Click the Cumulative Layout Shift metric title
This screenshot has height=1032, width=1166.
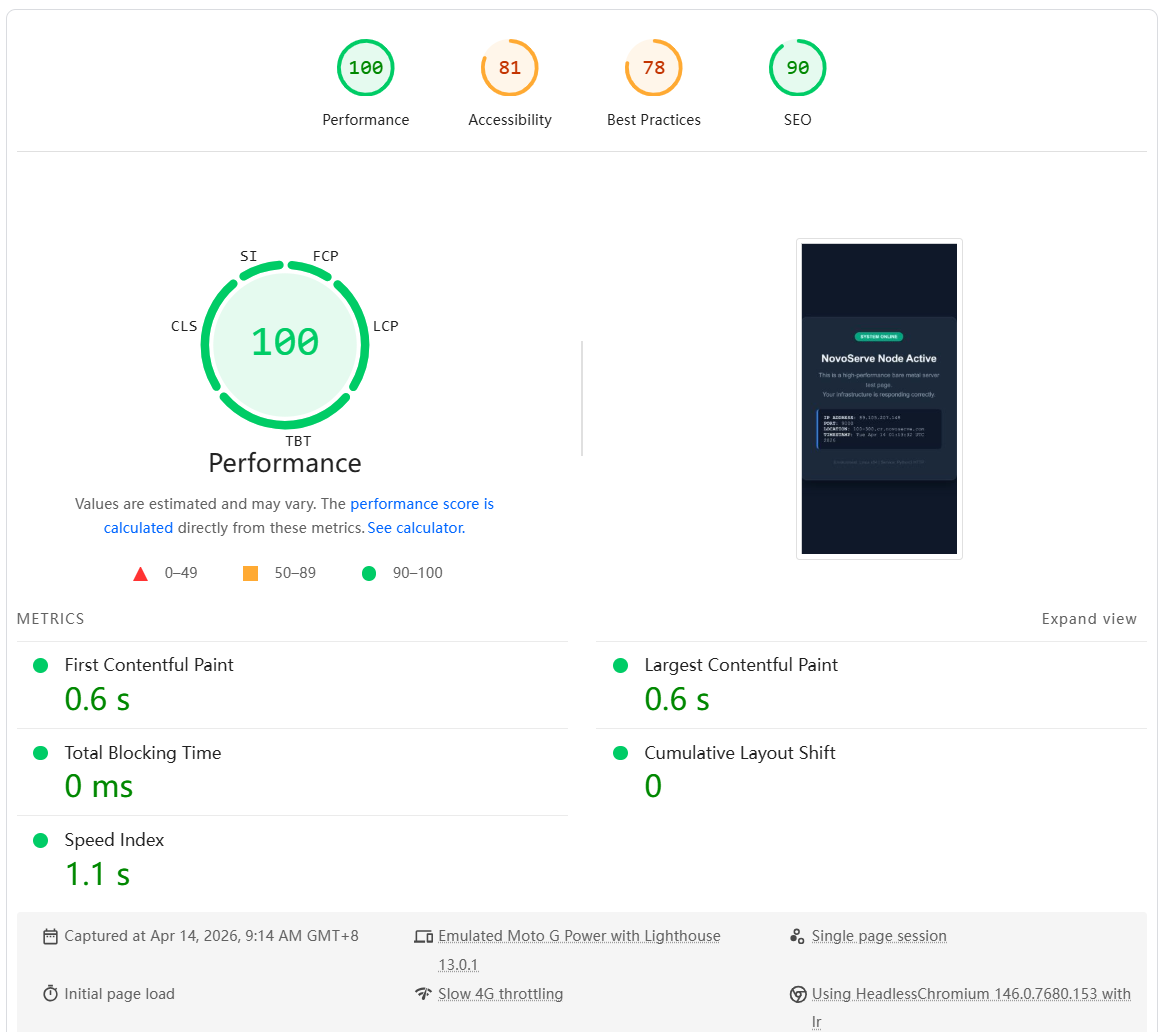pyautogui.click(x=740, y=752)
